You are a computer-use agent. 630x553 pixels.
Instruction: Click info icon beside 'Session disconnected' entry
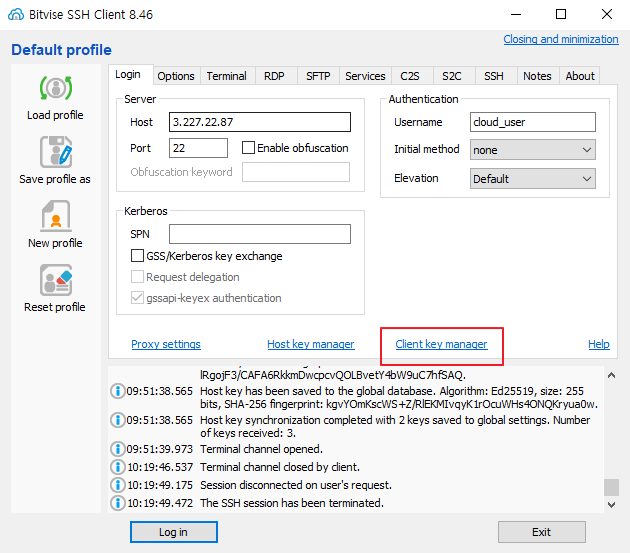(117, 485)
